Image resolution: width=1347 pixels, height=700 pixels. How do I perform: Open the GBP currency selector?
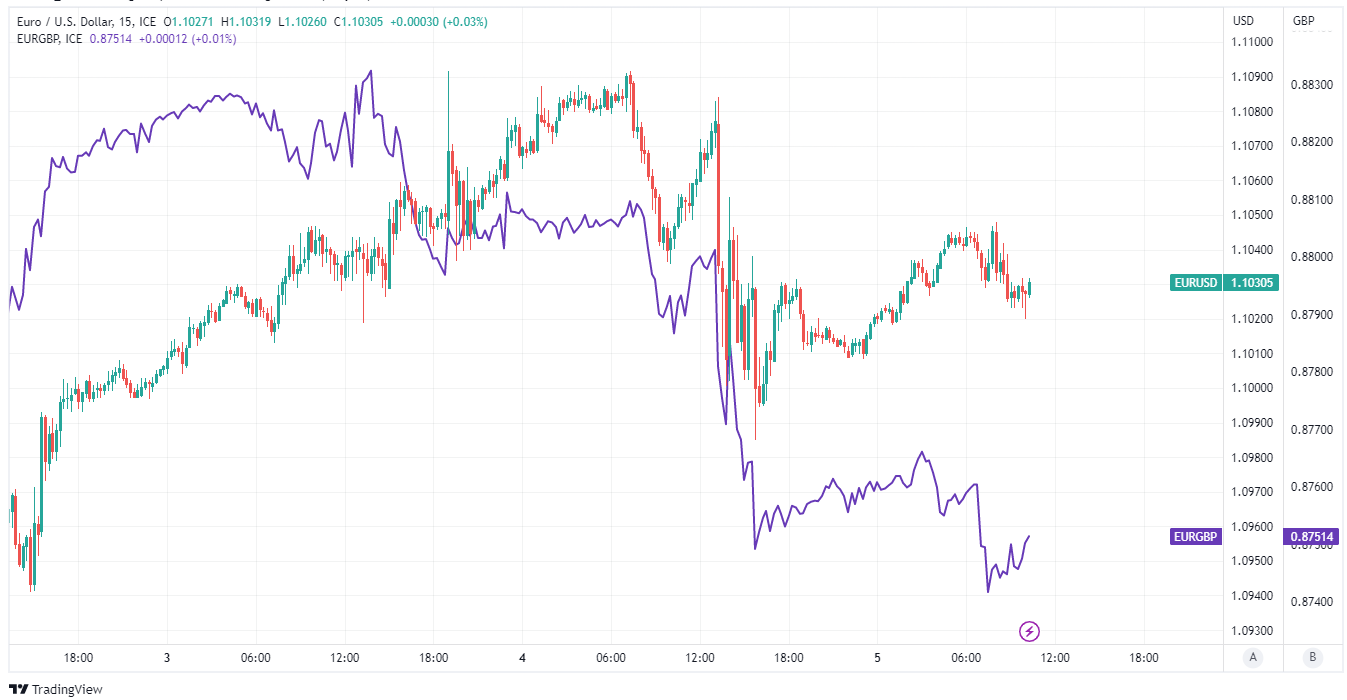point(1303,21)
